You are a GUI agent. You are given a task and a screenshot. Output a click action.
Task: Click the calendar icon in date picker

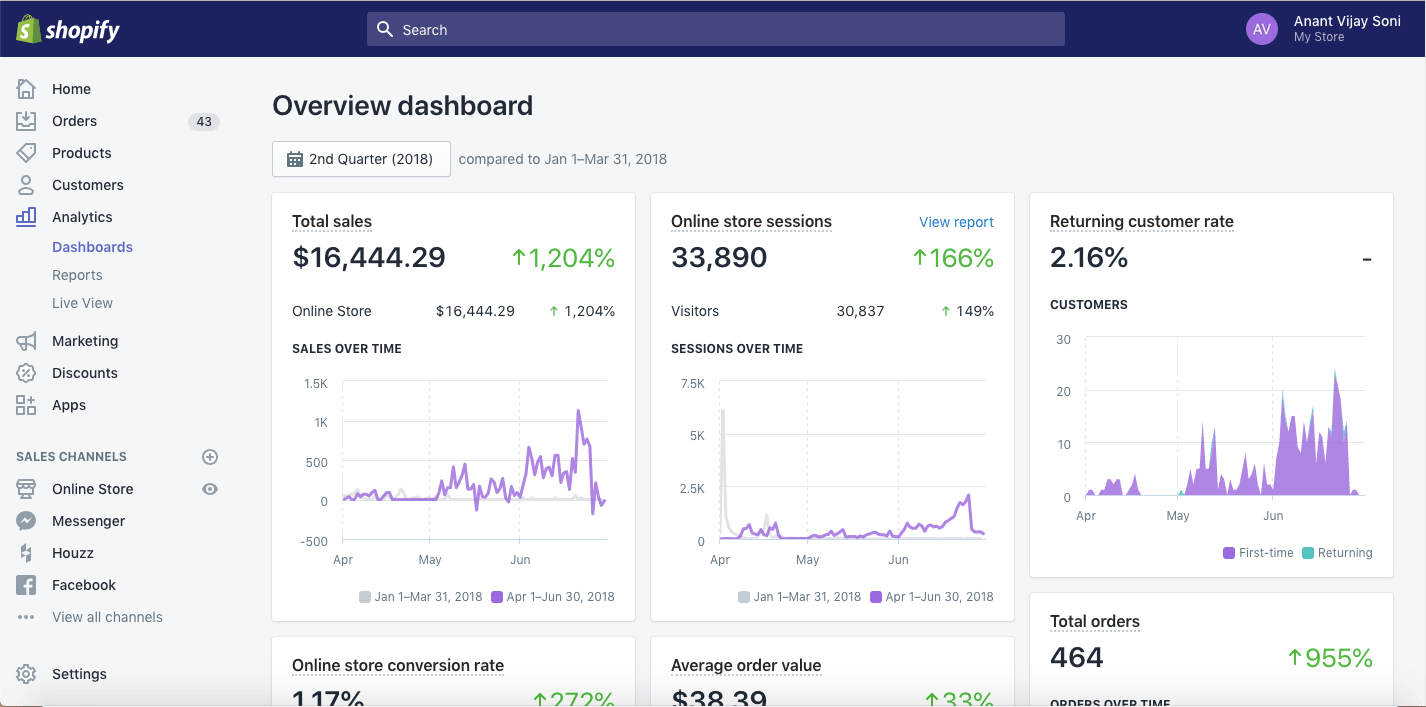click(x=295, y=159)
